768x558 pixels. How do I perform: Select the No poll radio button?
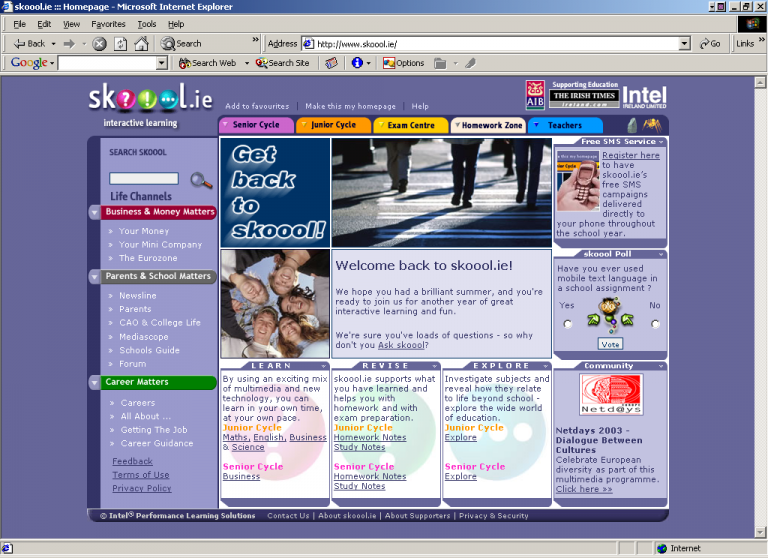[655, 323]
